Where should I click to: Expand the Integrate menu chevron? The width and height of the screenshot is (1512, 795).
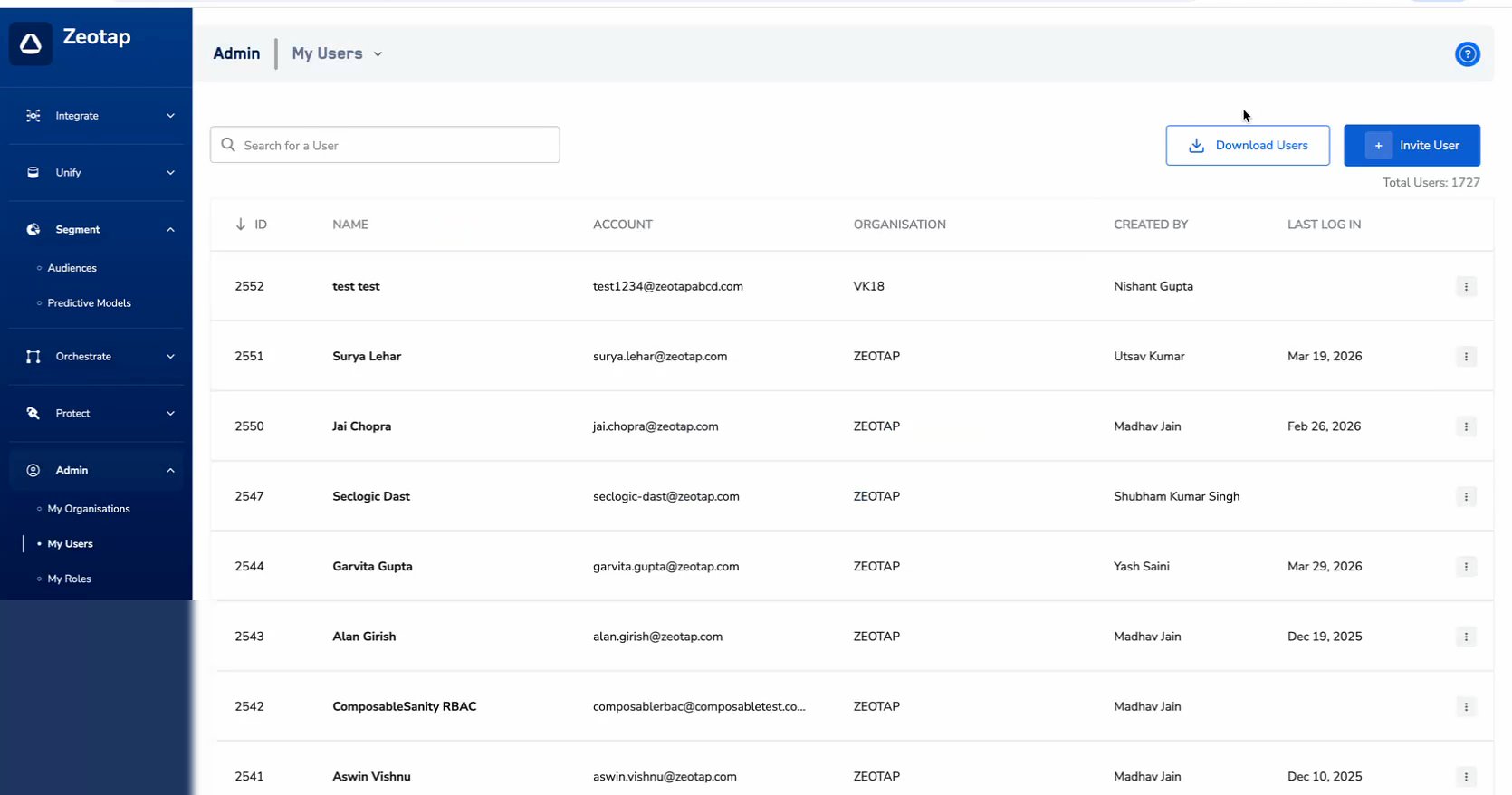tap(170, 116)
